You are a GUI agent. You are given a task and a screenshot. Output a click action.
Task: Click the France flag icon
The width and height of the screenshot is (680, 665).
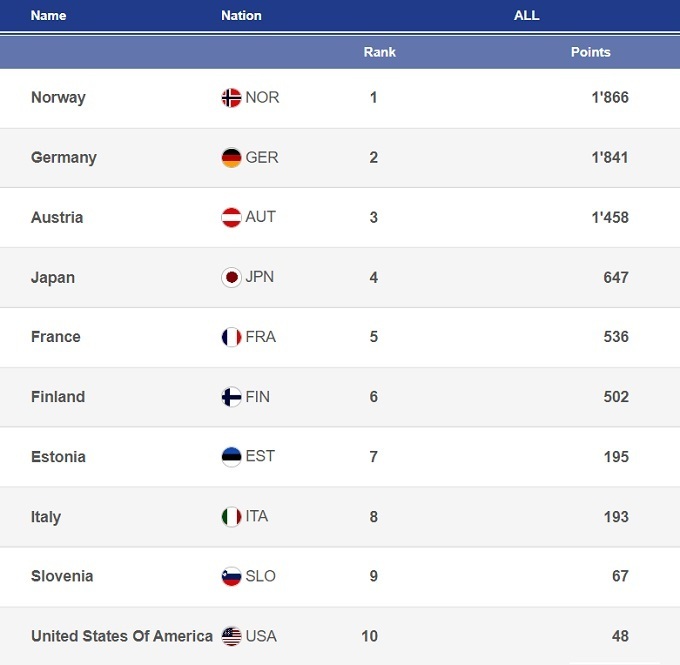(231, 337)
